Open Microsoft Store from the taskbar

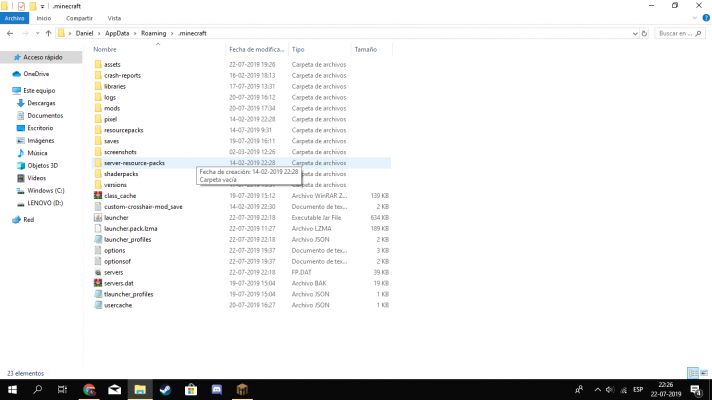[x=191, y=390]
